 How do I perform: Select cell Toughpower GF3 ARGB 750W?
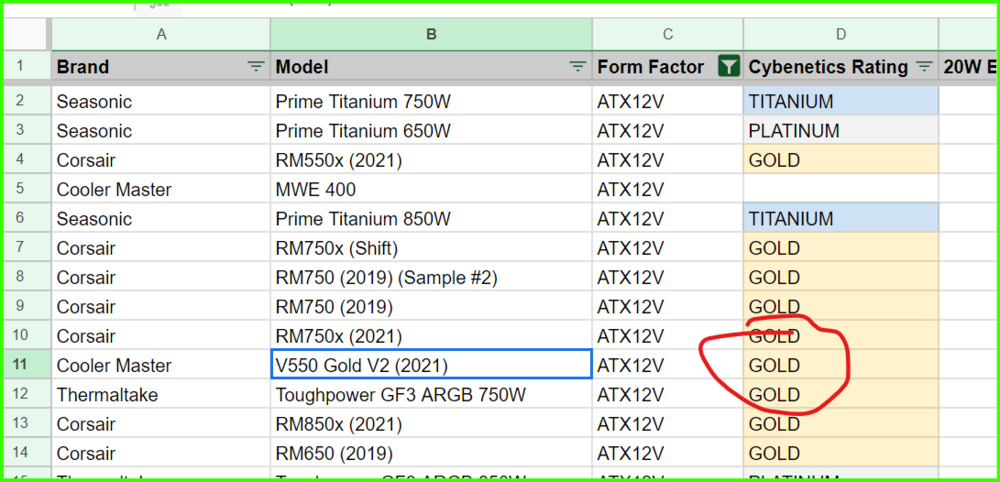pos(431,394)
